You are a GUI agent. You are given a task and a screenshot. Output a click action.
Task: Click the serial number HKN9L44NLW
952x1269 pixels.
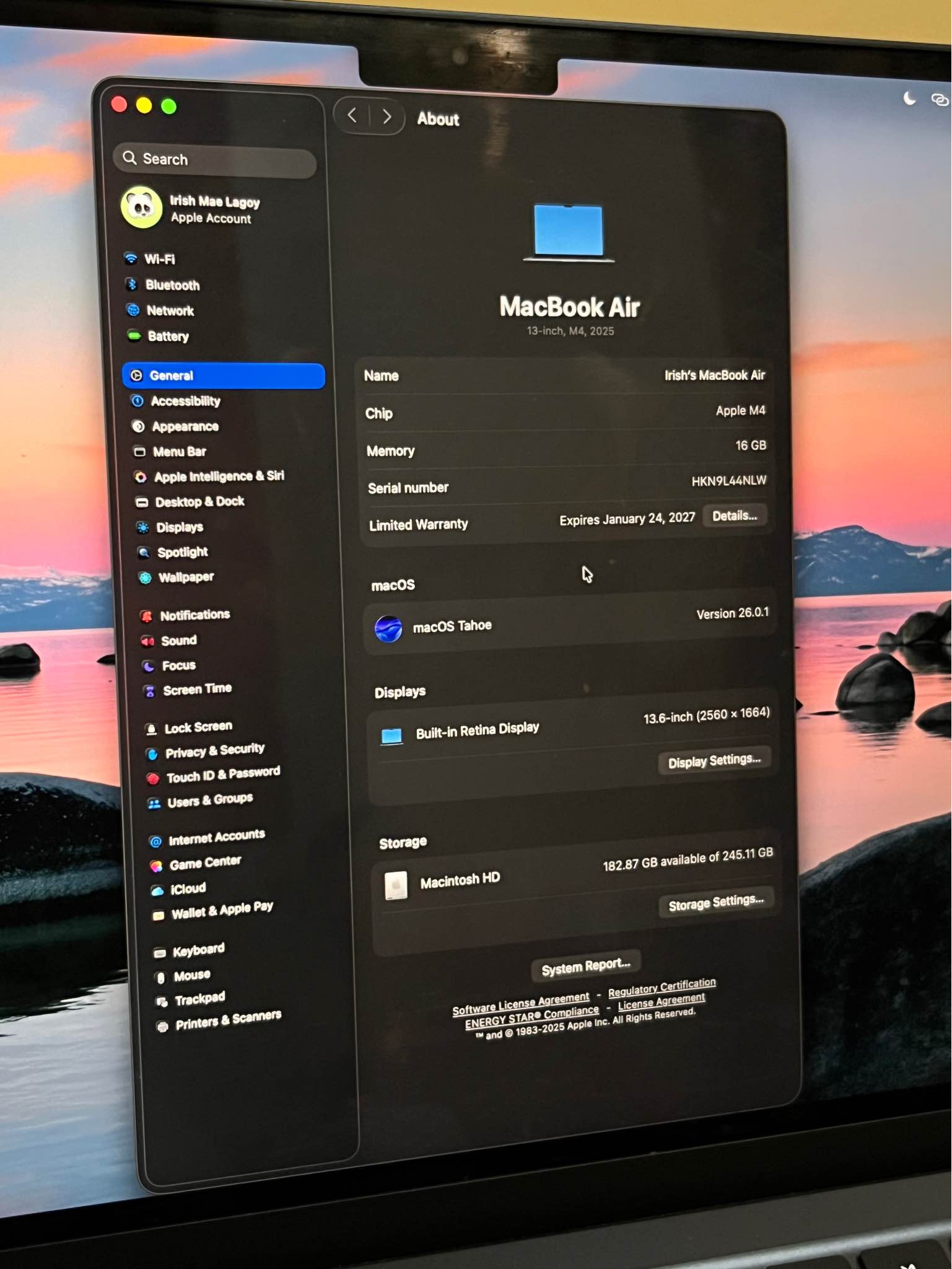tap(729, 481)
